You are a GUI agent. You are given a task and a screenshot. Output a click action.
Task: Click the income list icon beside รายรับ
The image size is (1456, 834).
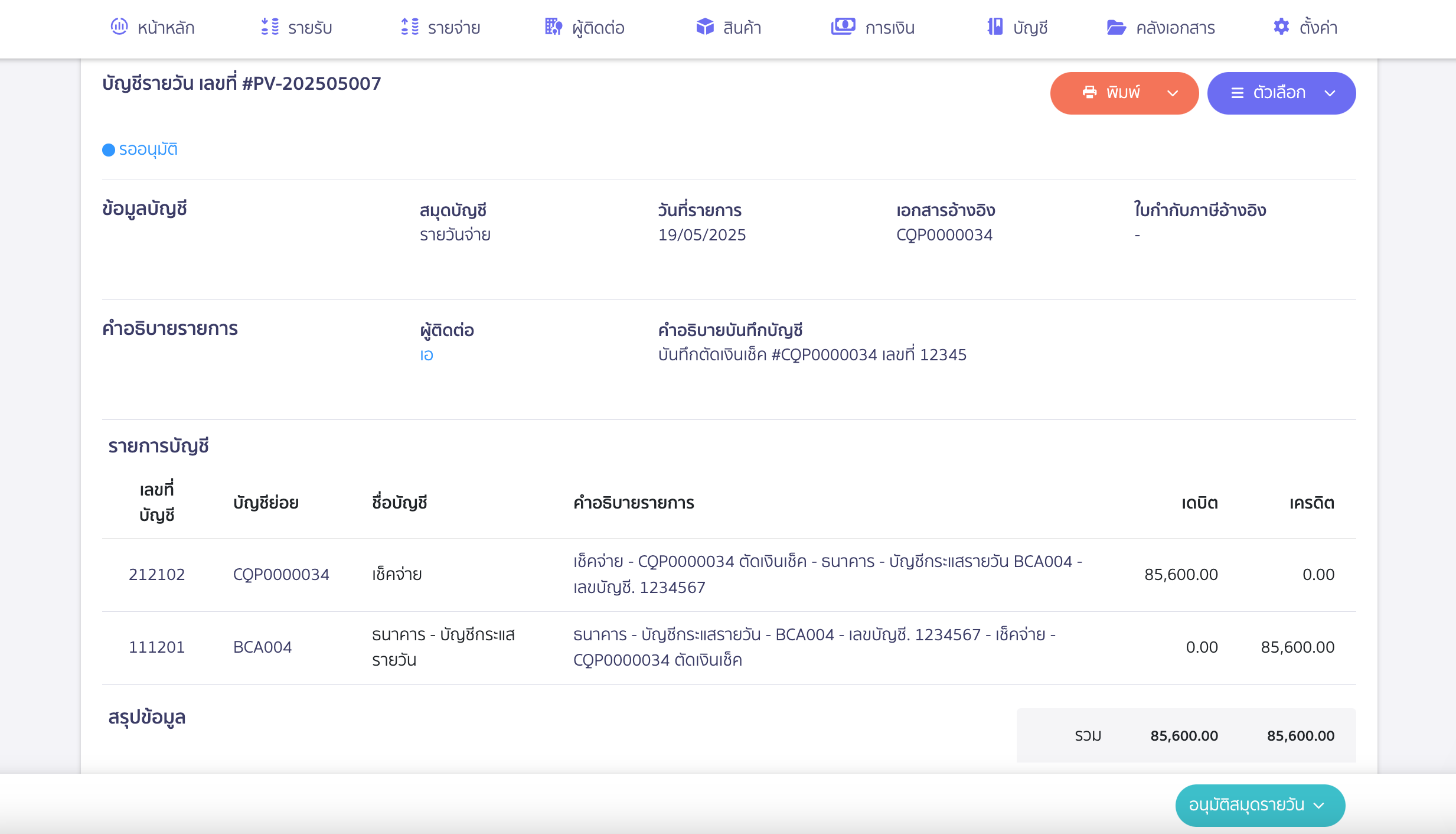pyautogui.click(x=270, y=27)
